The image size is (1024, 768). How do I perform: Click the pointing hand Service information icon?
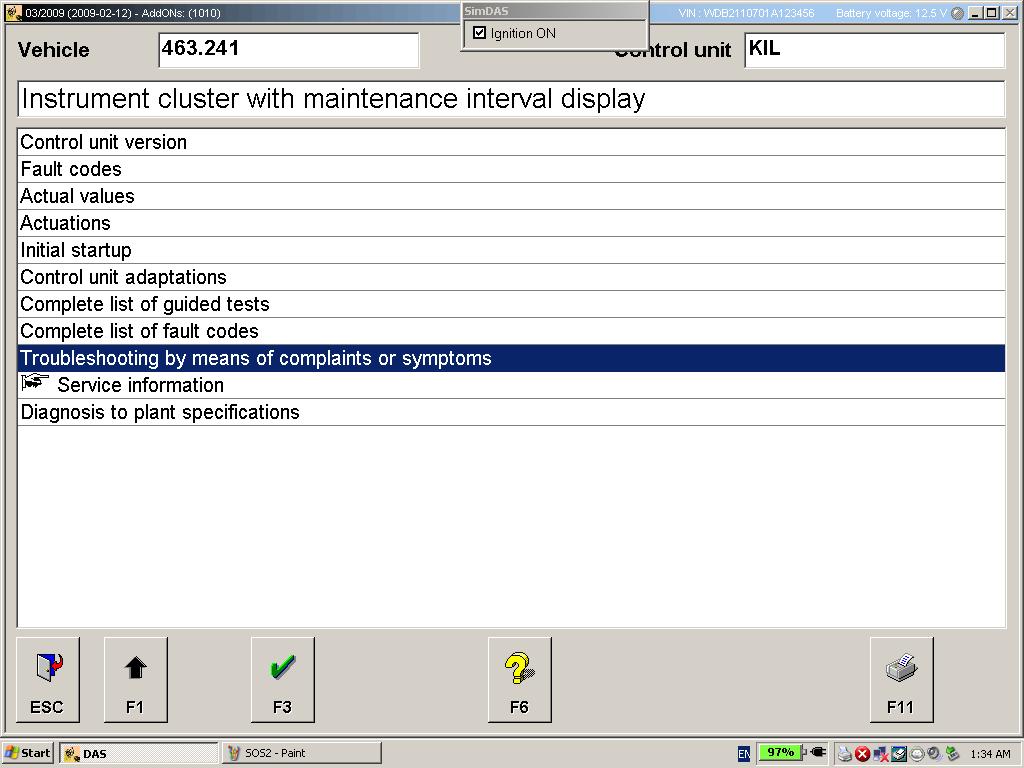(x=35, y=384)
